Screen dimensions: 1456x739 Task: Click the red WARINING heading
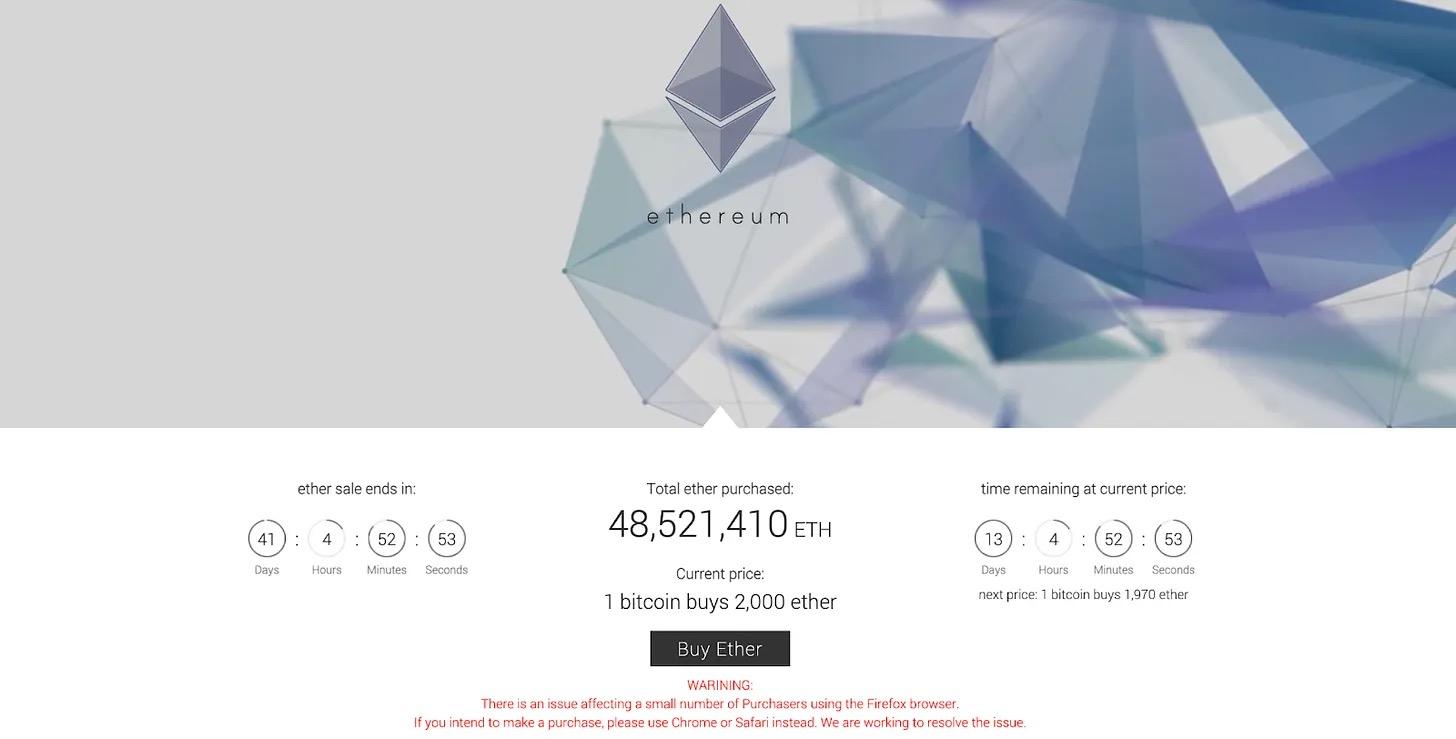coord(720,686)
